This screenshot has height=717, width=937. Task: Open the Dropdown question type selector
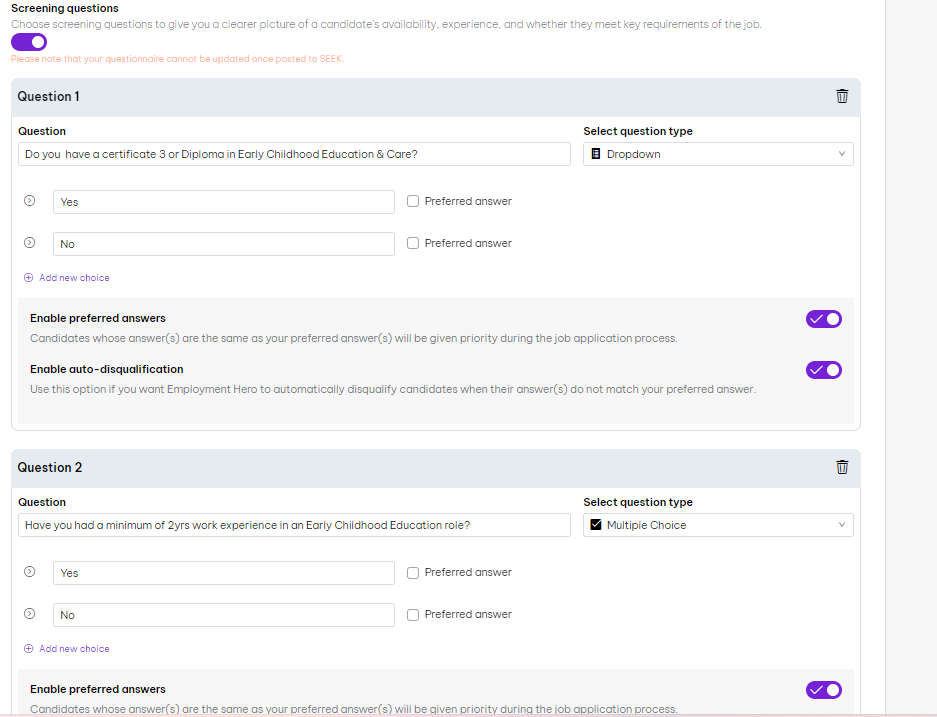tap(717, 154)
